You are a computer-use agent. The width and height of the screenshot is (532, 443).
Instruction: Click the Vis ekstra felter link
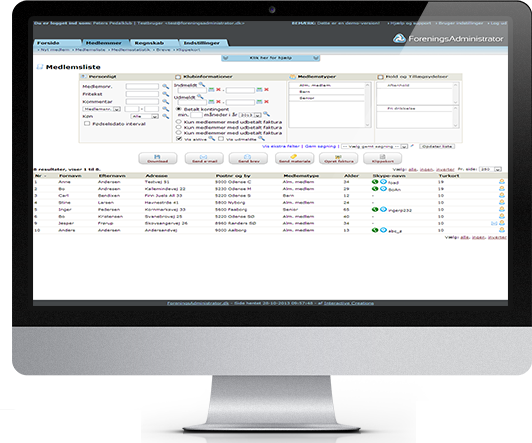[x=281, y=146]
